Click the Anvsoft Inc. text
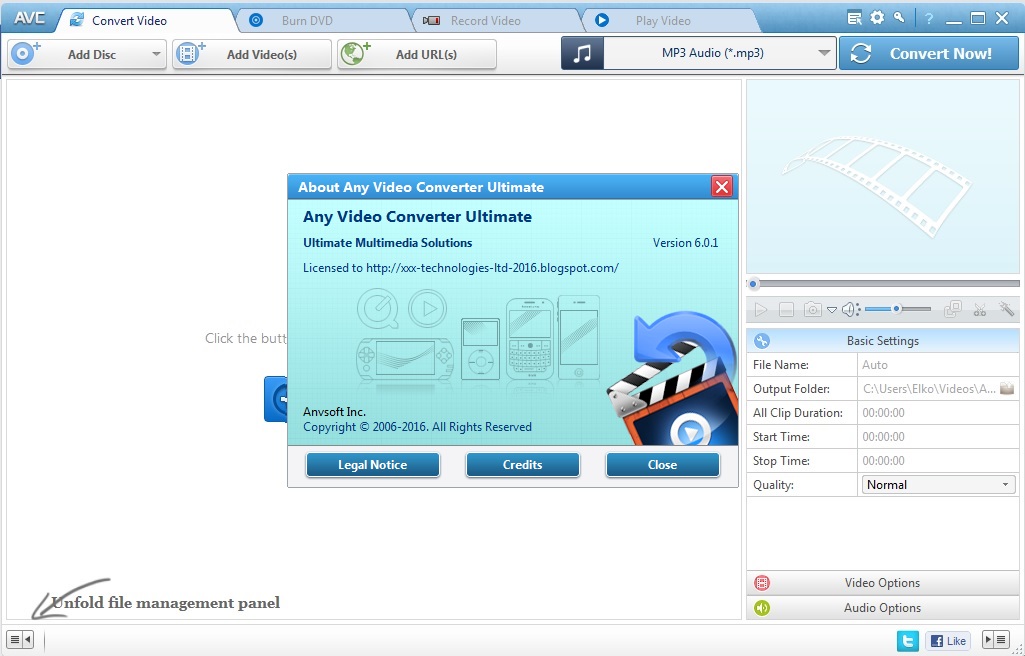The width and height of the screenshot is (1025, 656). (334, 412)
